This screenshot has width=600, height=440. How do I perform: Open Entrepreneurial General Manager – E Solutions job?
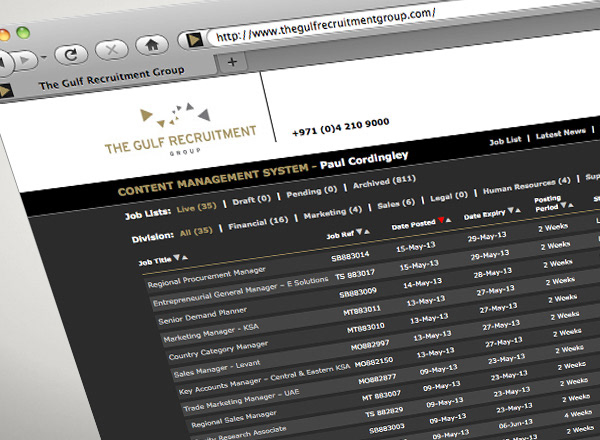241,291
